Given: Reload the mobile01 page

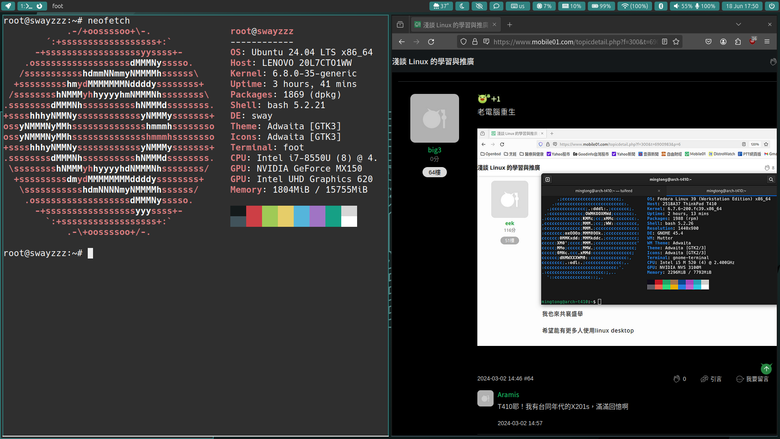Looking at the screenshot, I should [431, 42].
